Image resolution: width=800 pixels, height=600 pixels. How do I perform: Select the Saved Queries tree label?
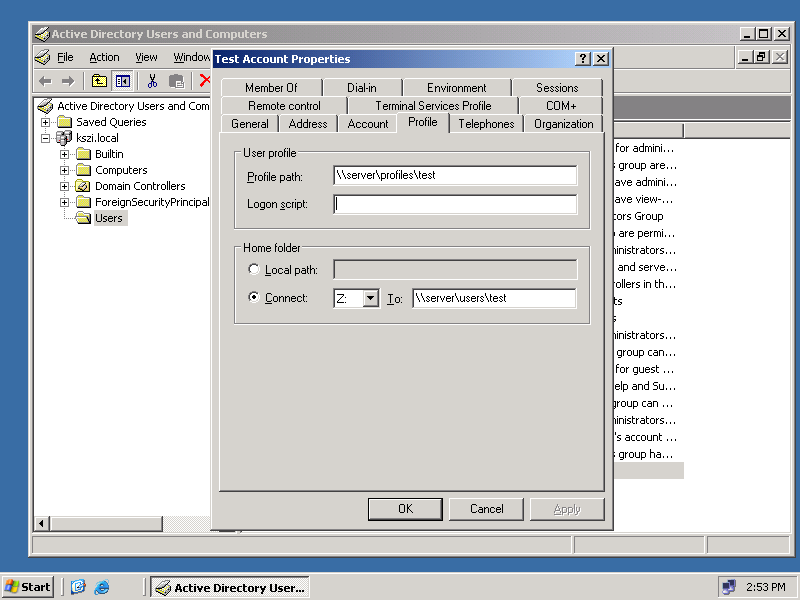[x=111, y=122]
